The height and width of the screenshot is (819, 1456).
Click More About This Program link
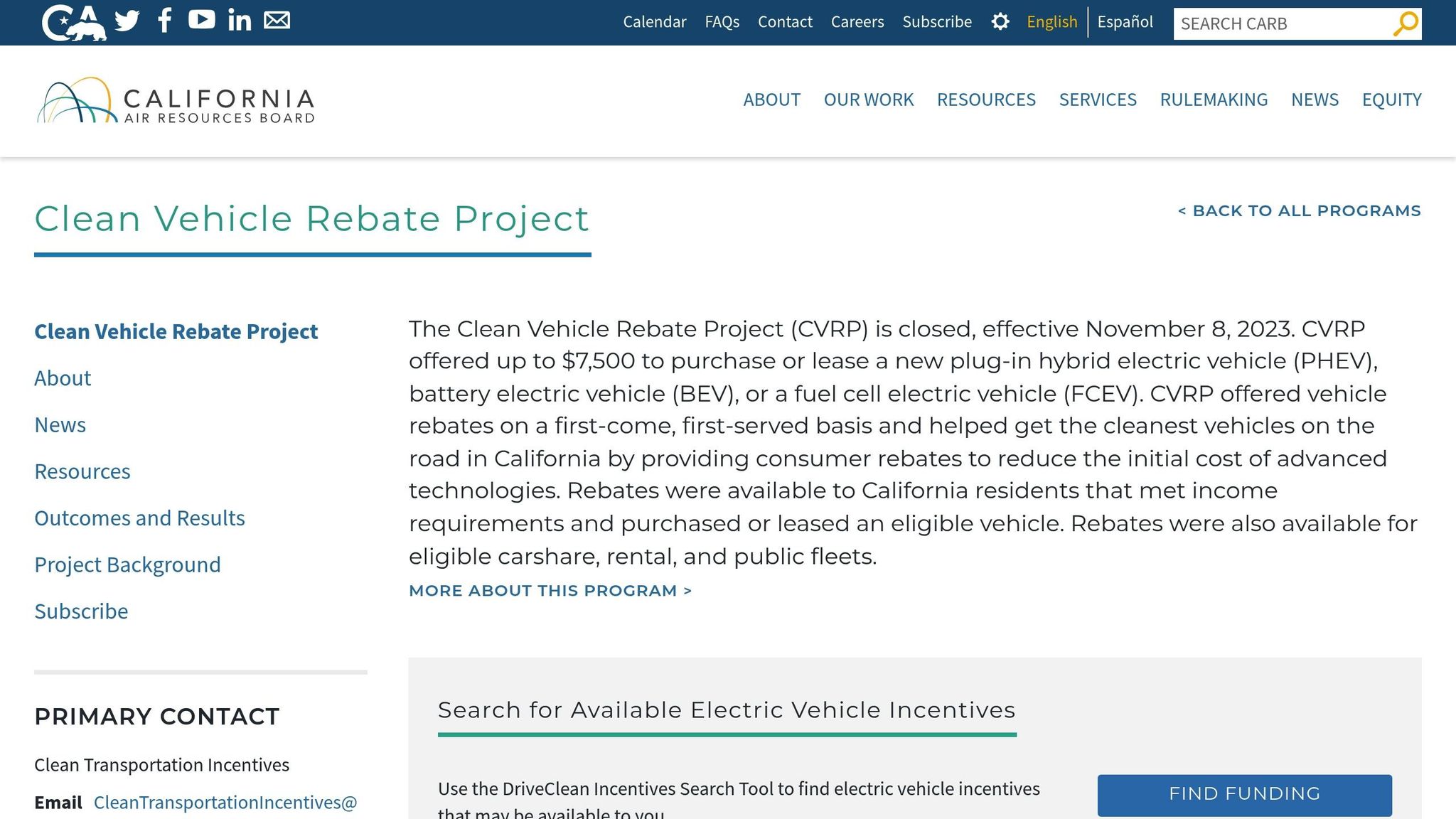click(550, 591)
